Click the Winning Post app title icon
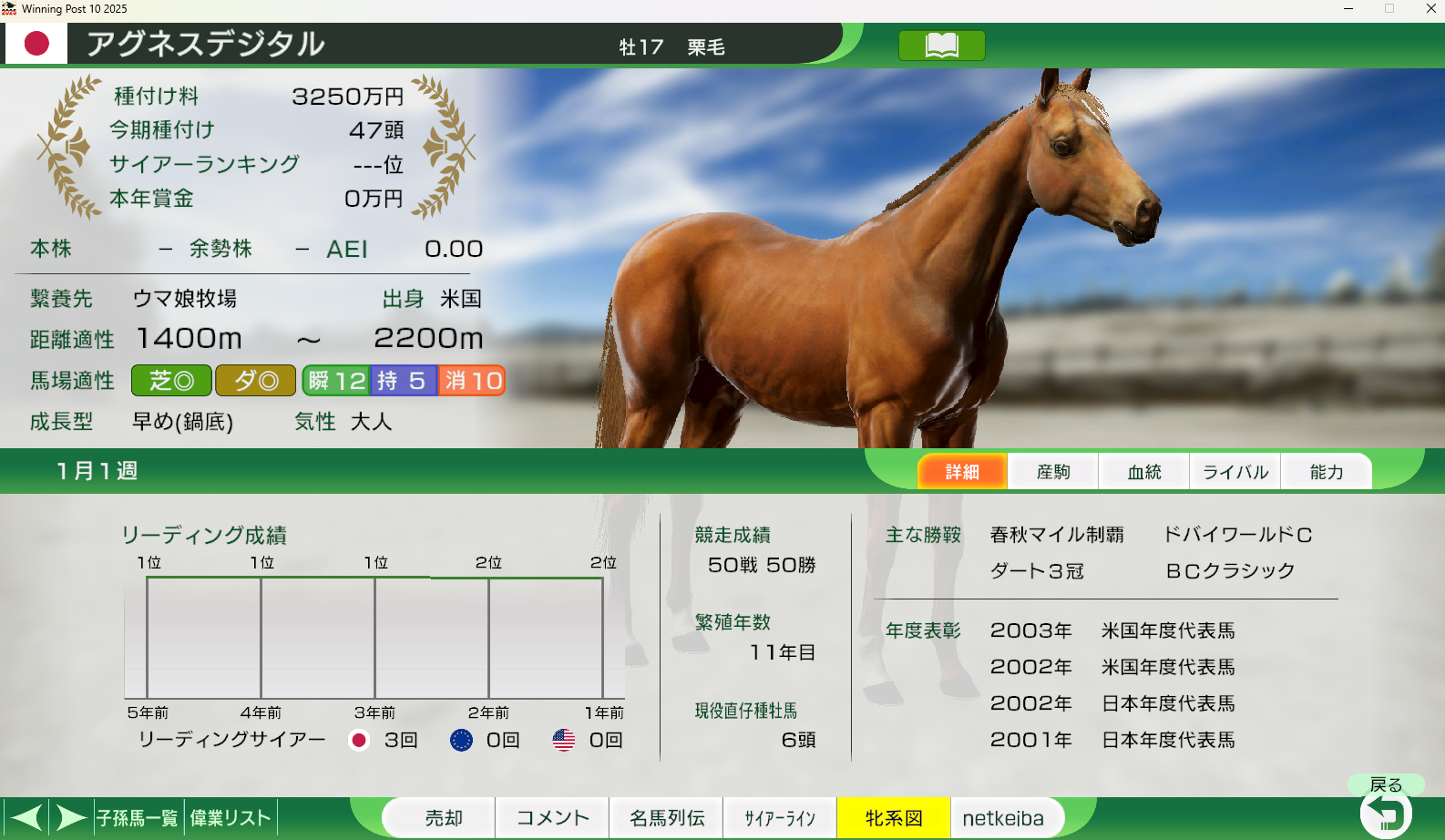The width and height of the screenshot is (1445, 840). 9,9
